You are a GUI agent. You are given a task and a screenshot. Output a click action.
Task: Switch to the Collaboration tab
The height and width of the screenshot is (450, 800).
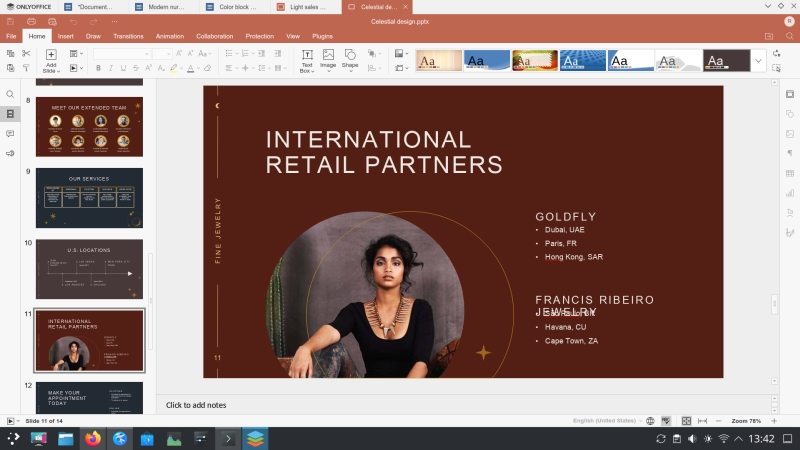tap(215, 36)
